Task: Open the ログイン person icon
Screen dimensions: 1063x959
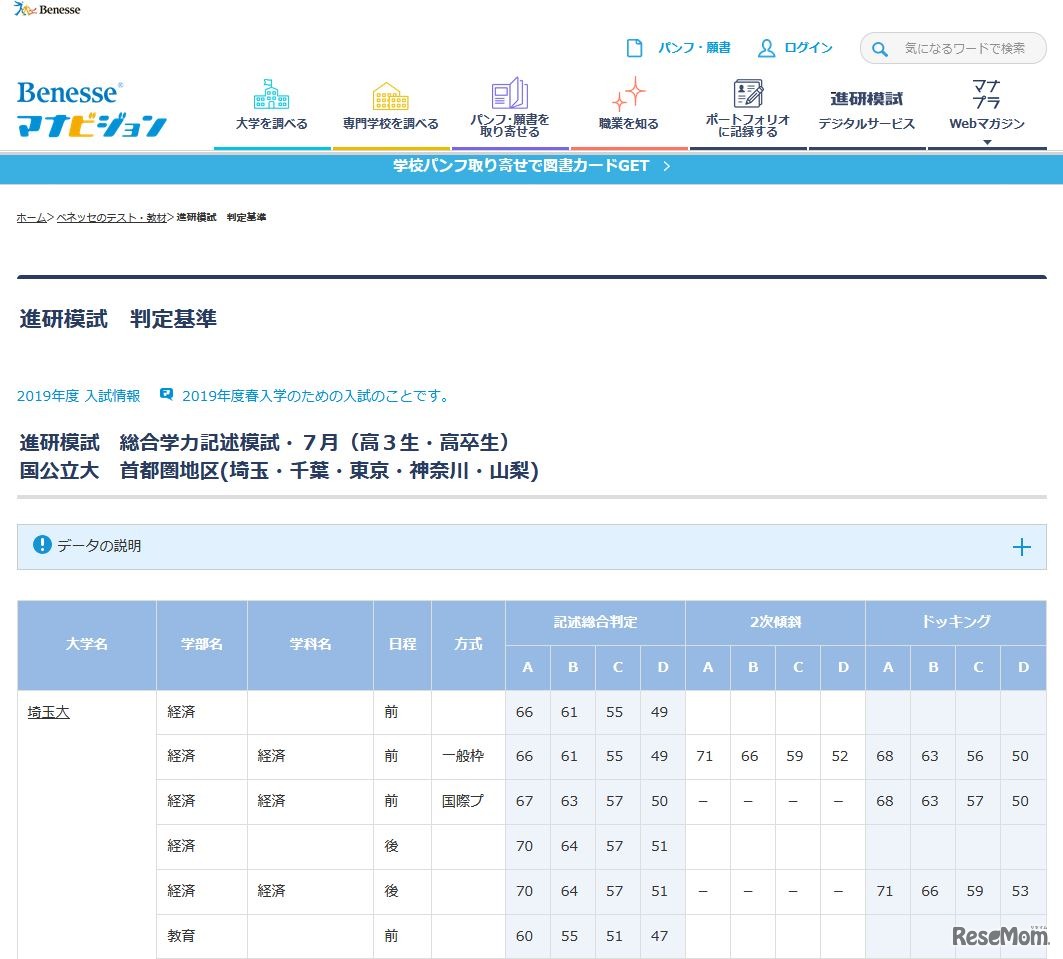Action: coord(766,47)
